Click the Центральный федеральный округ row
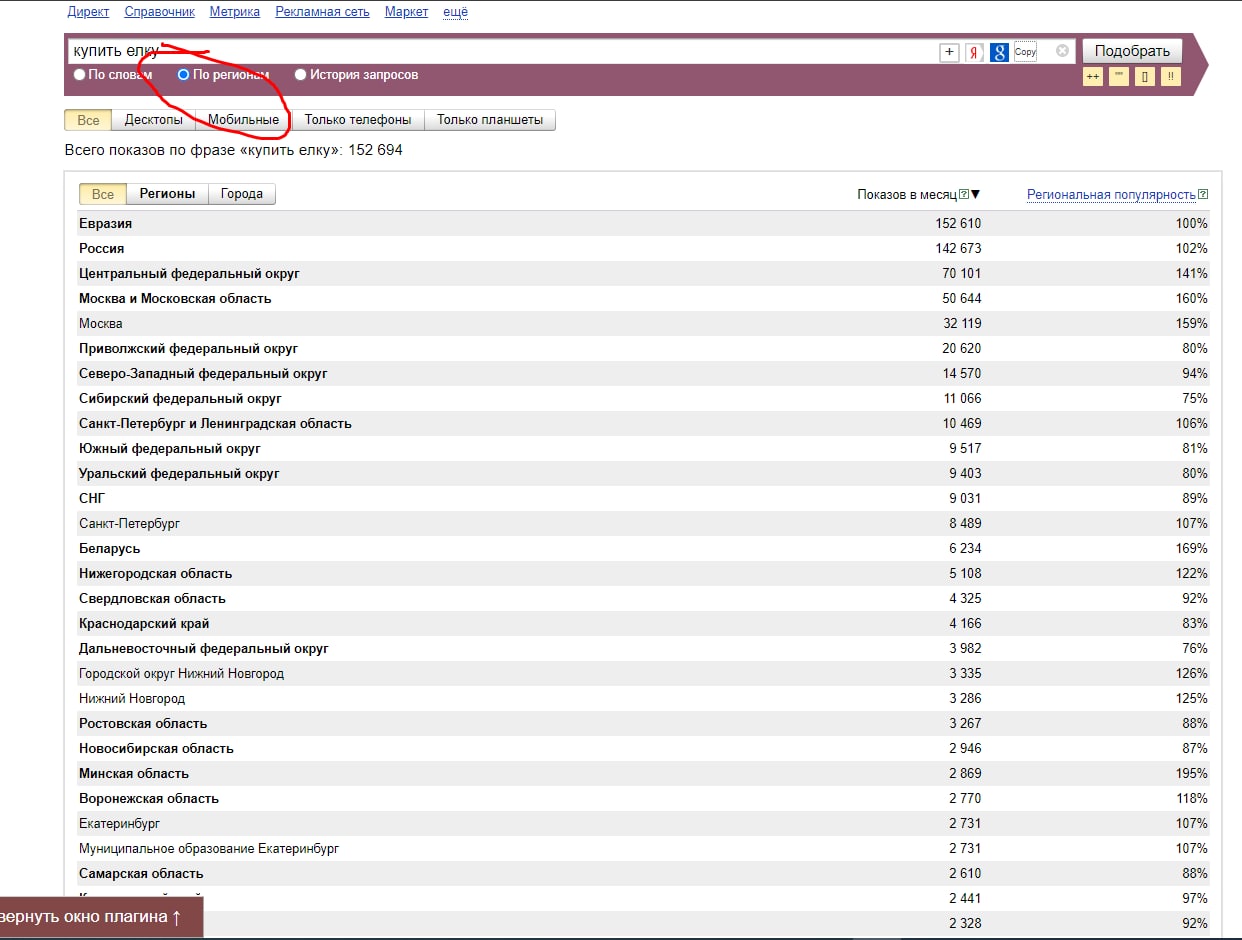 coord(643,273)
